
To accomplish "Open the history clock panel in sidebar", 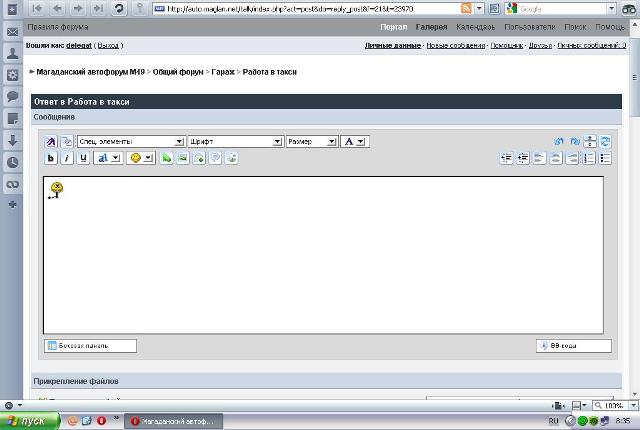I will click(x=12, y=162).
